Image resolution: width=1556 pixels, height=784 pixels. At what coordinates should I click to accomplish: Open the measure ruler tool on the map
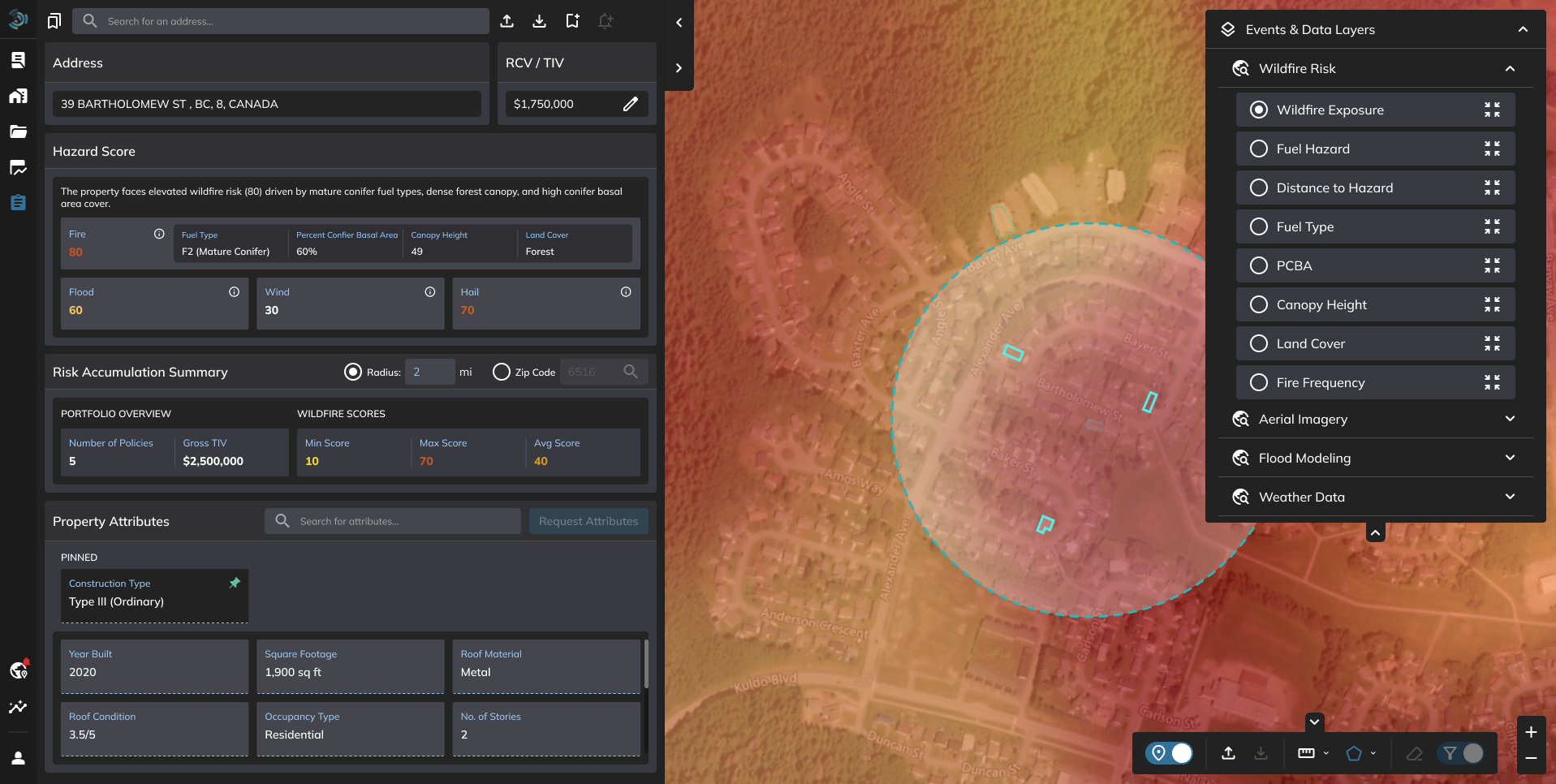pyautogui.click(x=1306, y=753)
